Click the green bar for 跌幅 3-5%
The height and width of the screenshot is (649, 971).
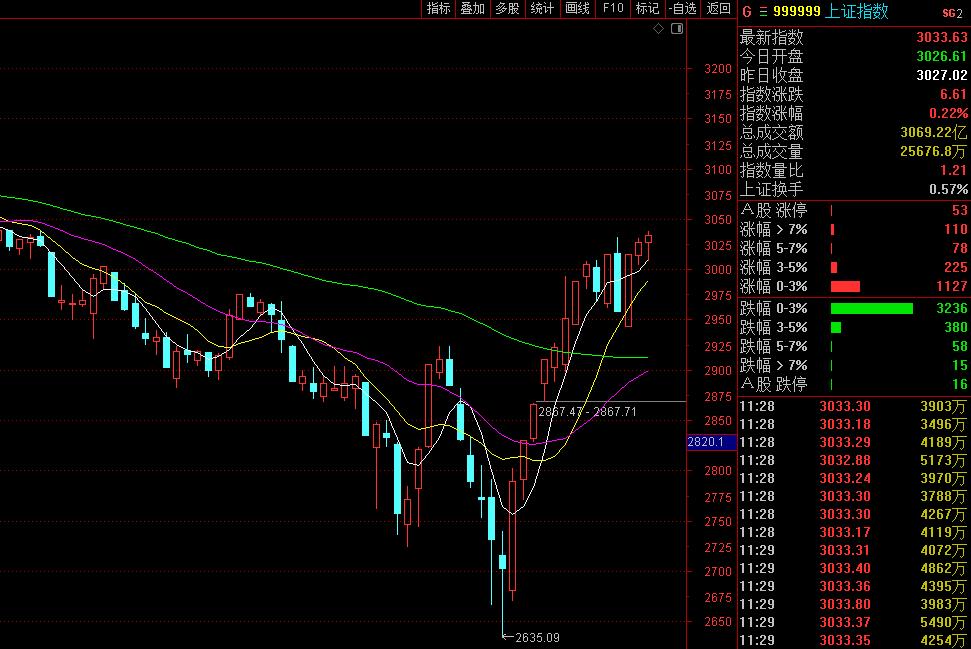(x=835, y=328)
